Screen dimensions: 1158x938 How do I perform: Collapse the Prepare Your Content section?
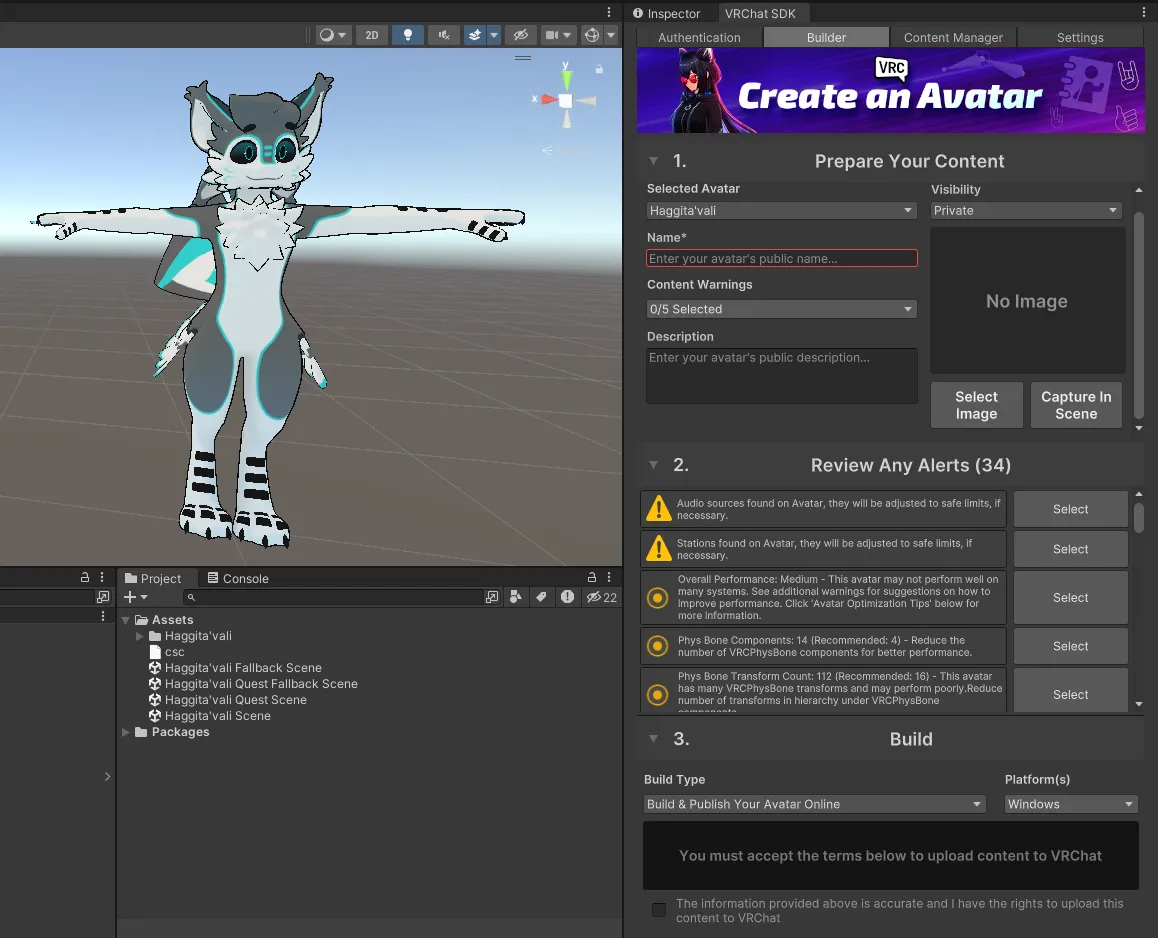pyautogui.click(x=654, y=161)
